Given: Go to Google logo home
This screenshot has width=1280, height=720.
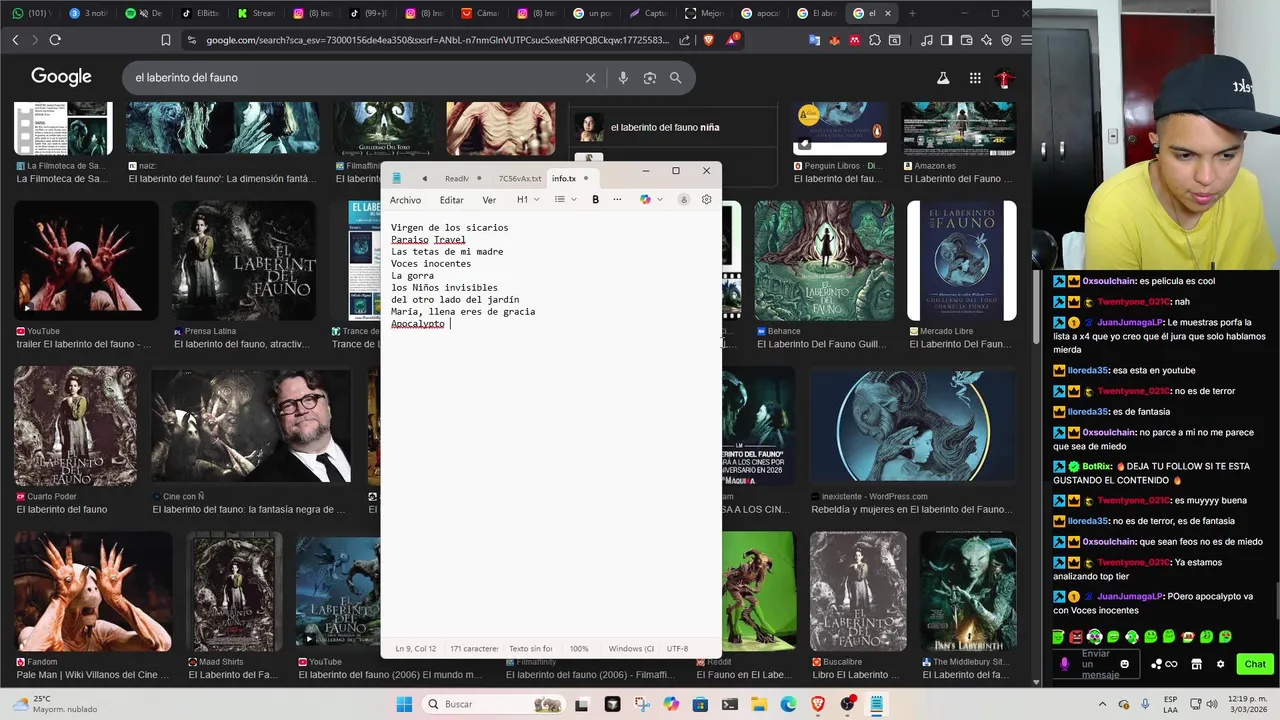Looking at the screenshot, I should tap(61, 77).
